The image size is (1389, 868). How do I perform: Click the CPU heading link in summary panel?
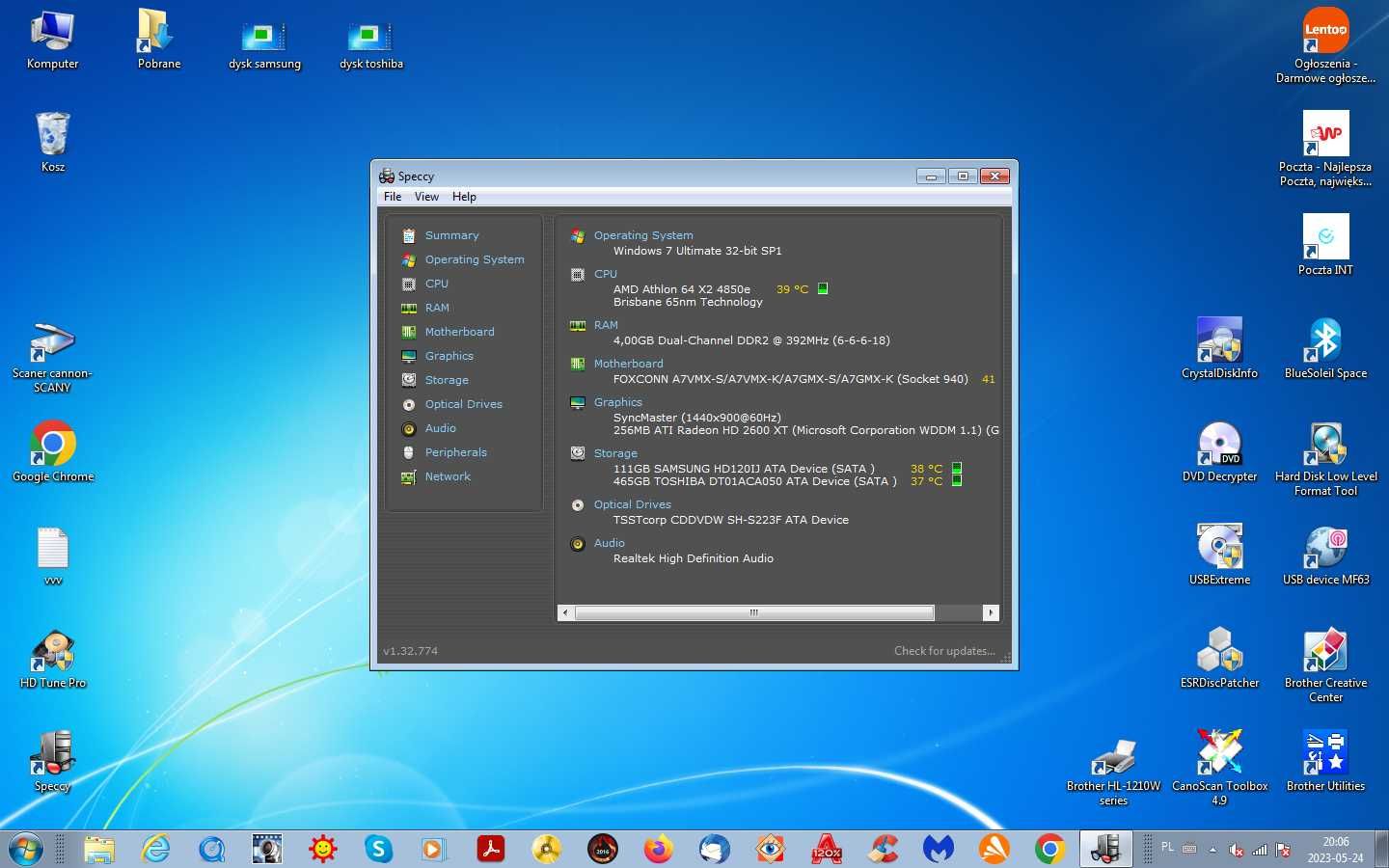(x=606, y=274)
